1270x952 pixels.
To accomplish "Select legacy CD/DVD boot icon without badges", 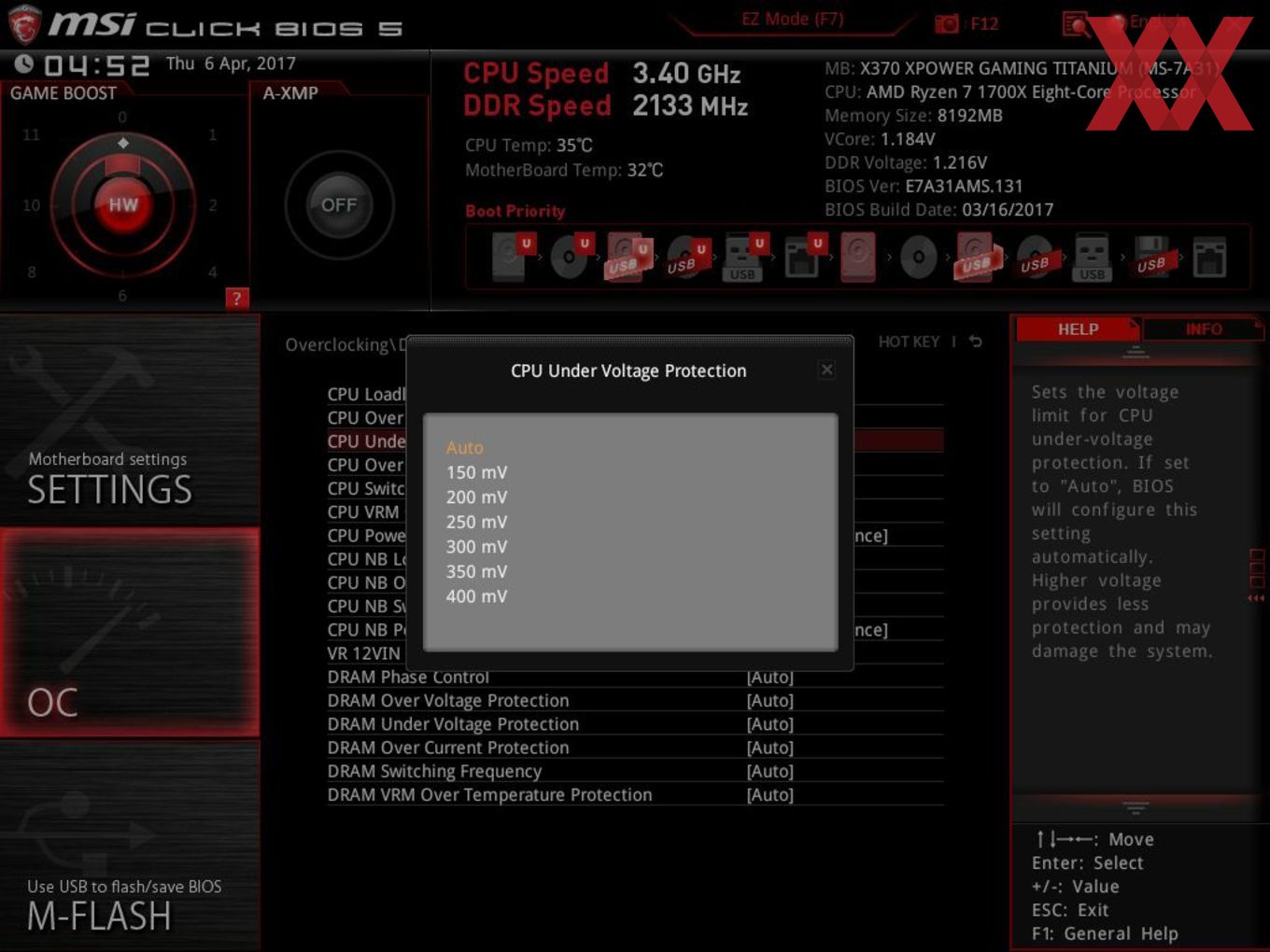I will pos(918,257).
